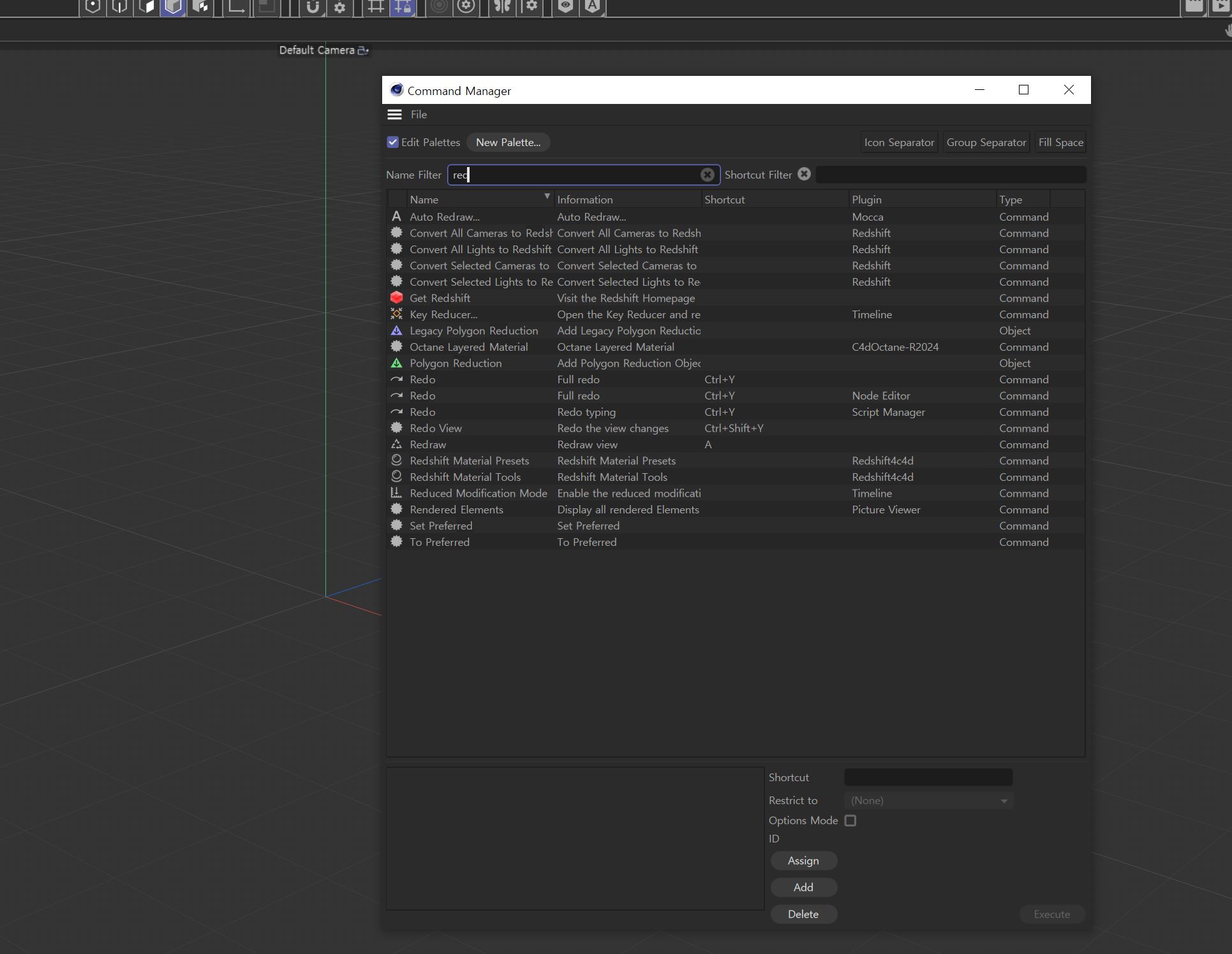
Task: Select the Octane Layered Material row
Action: coord(736,347)
